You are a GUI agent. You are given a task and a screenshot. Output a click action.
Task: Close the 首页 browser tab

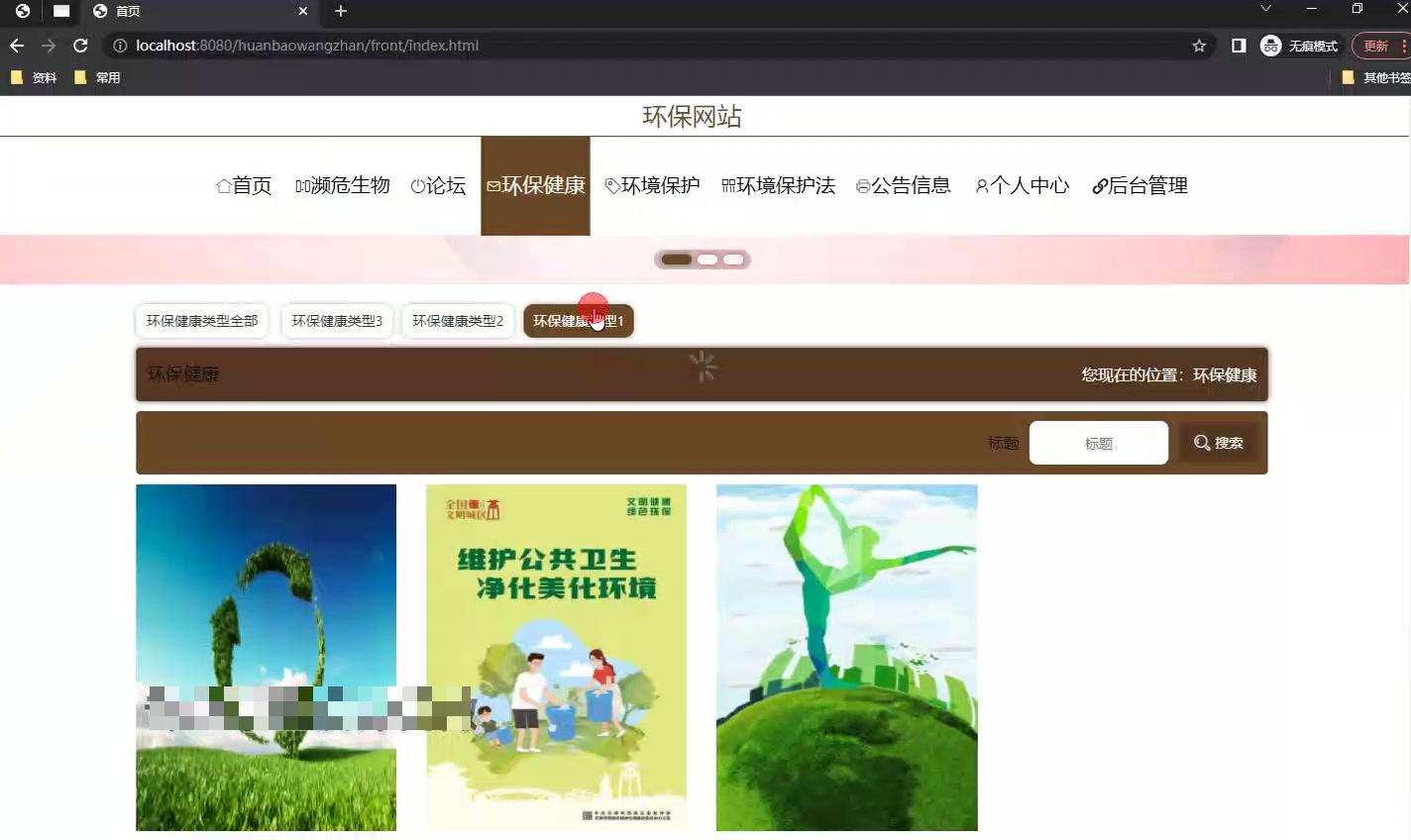click(x=303, y=11)
